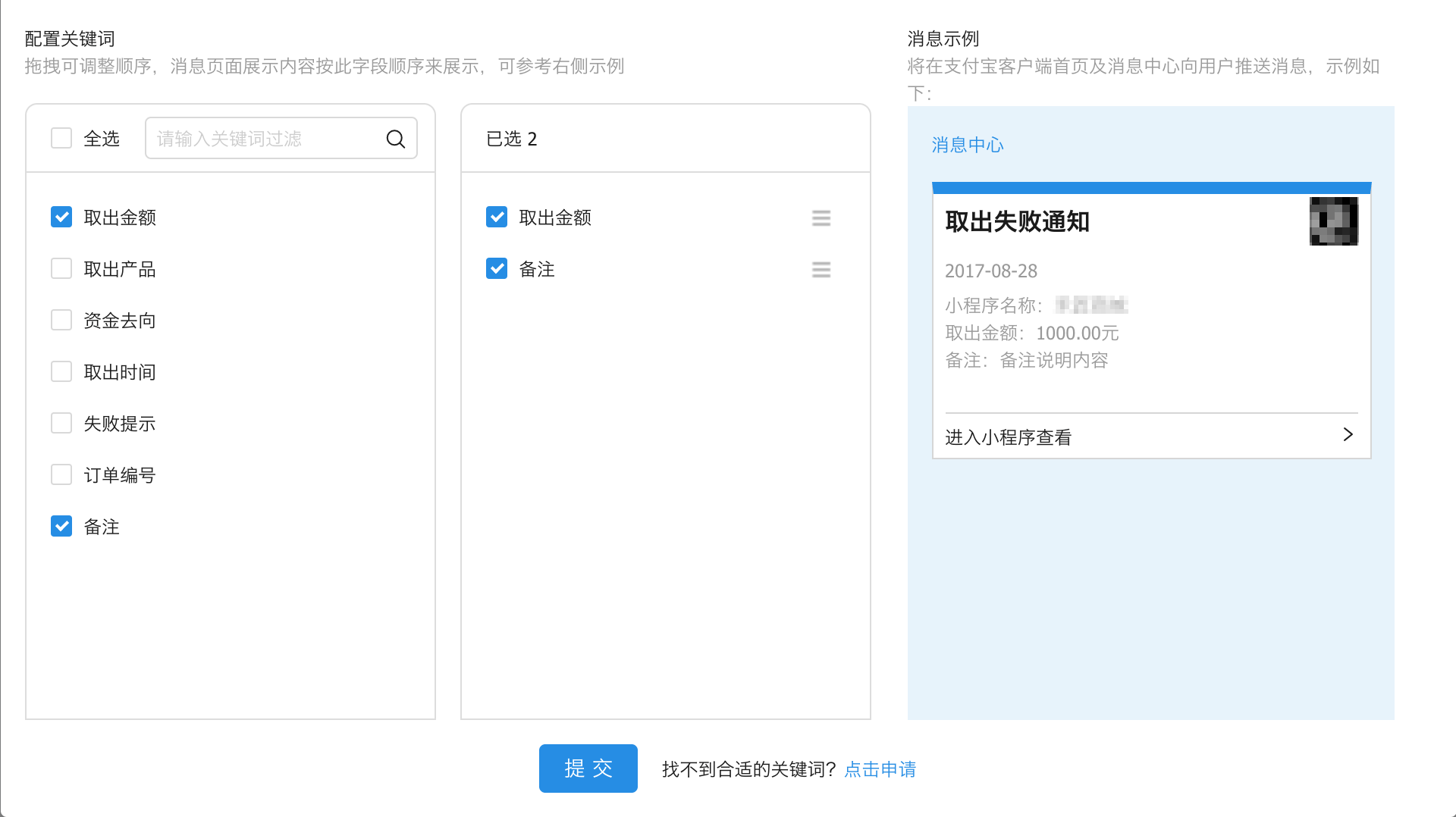The height and width of the screenshot is (817, 1456).
Task: Select the 取出时间 keyword checkbox
Action: tap(61, 372)
